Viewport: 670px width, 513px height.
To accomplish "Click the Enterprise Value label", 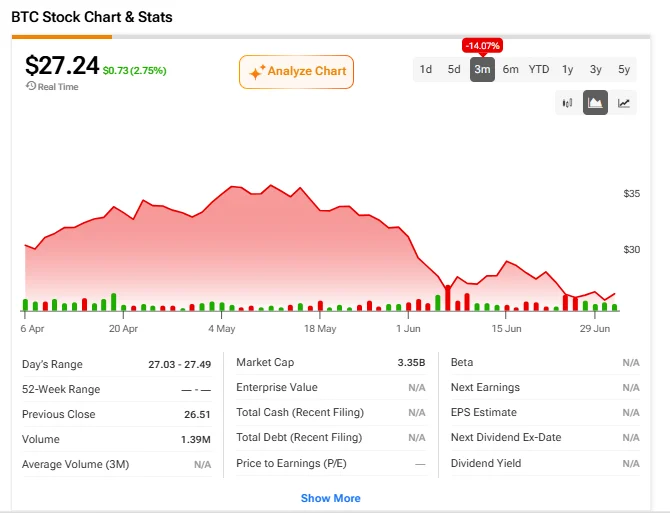I will point(277,387).
